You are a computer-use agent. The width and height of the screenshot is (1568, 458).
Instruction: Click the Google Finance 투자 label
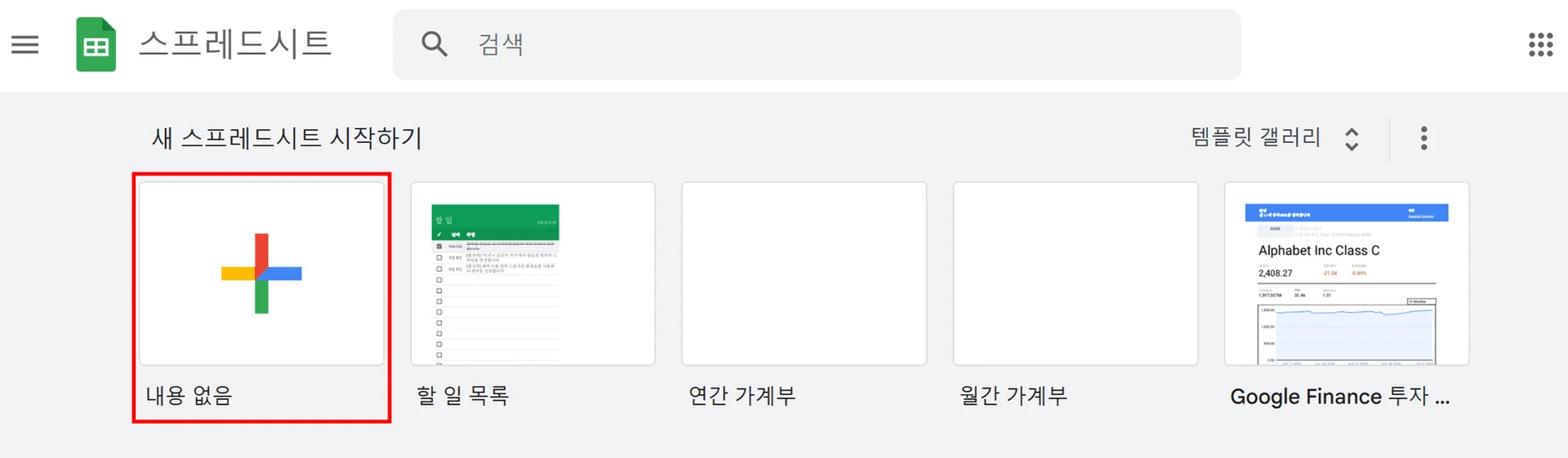point(1339,397)
